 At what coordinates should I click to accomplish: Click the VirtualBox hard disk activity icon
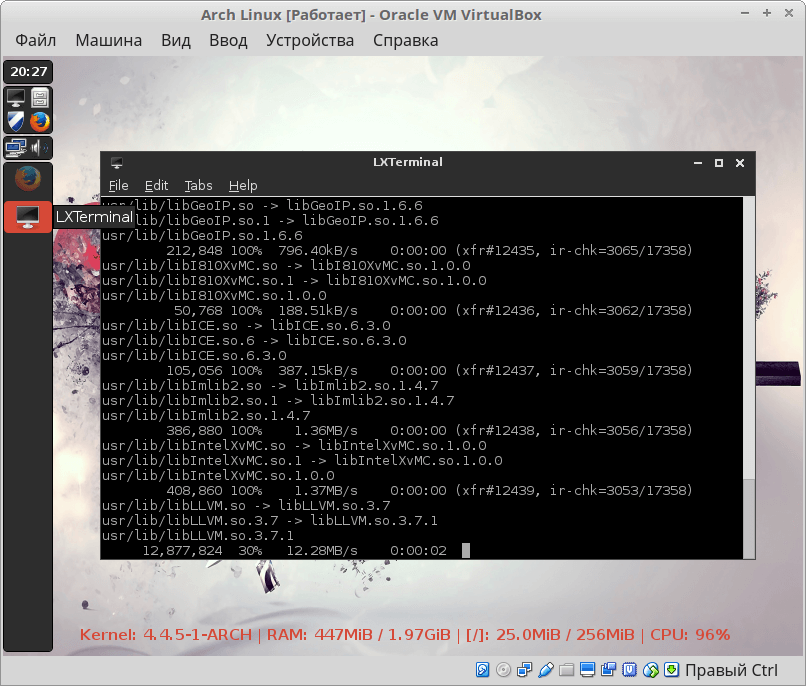click(482, 670)
